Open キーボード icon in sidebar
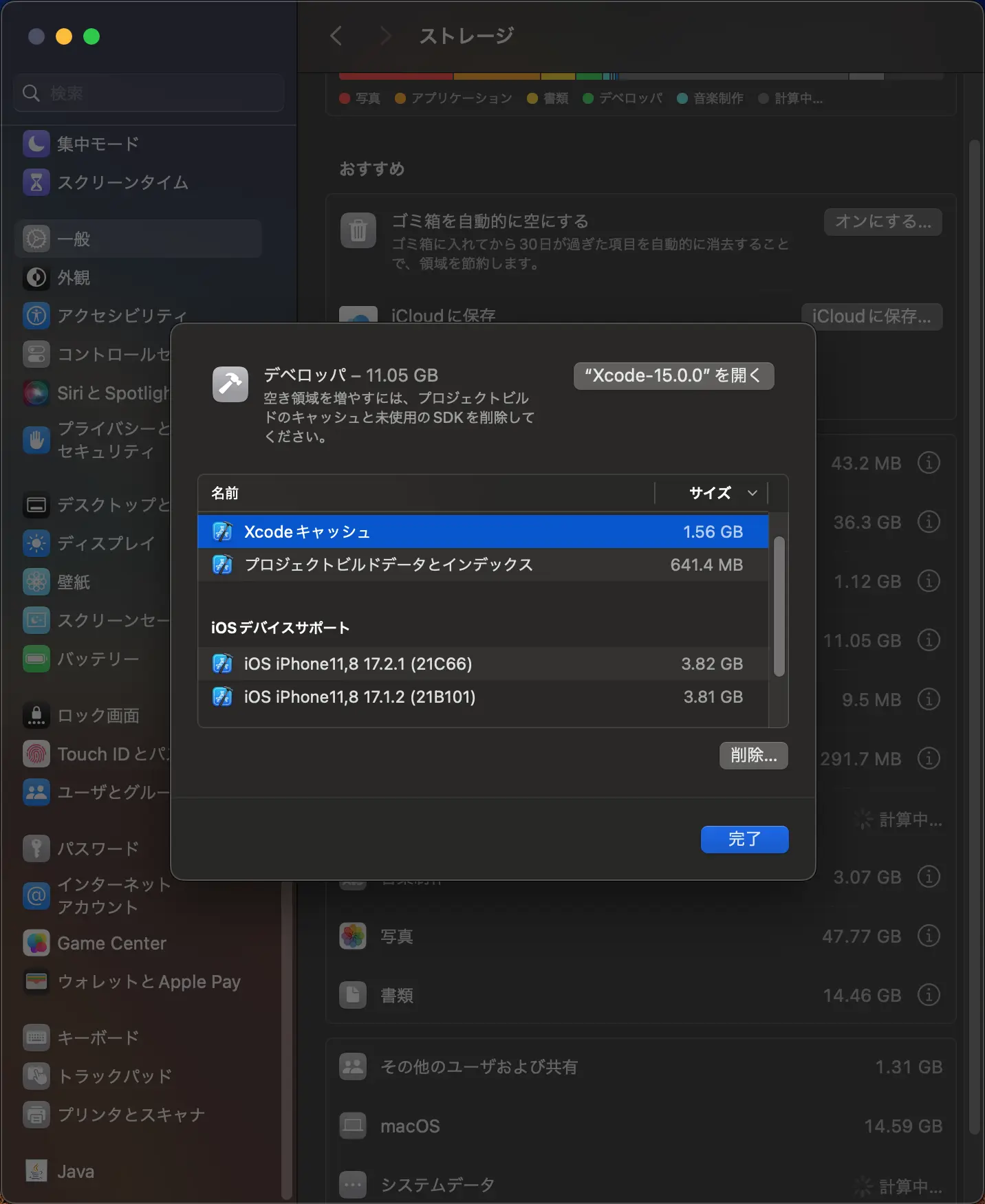Viewport: 985px width, 1204px height. tap(36, 1038)
